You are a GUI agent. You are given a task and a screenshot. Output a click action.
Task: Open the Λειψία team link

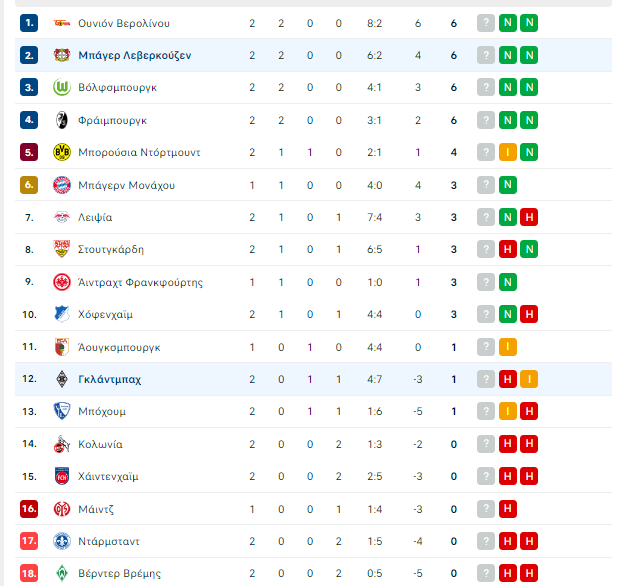pyautogui.click(x=95, y=217)
